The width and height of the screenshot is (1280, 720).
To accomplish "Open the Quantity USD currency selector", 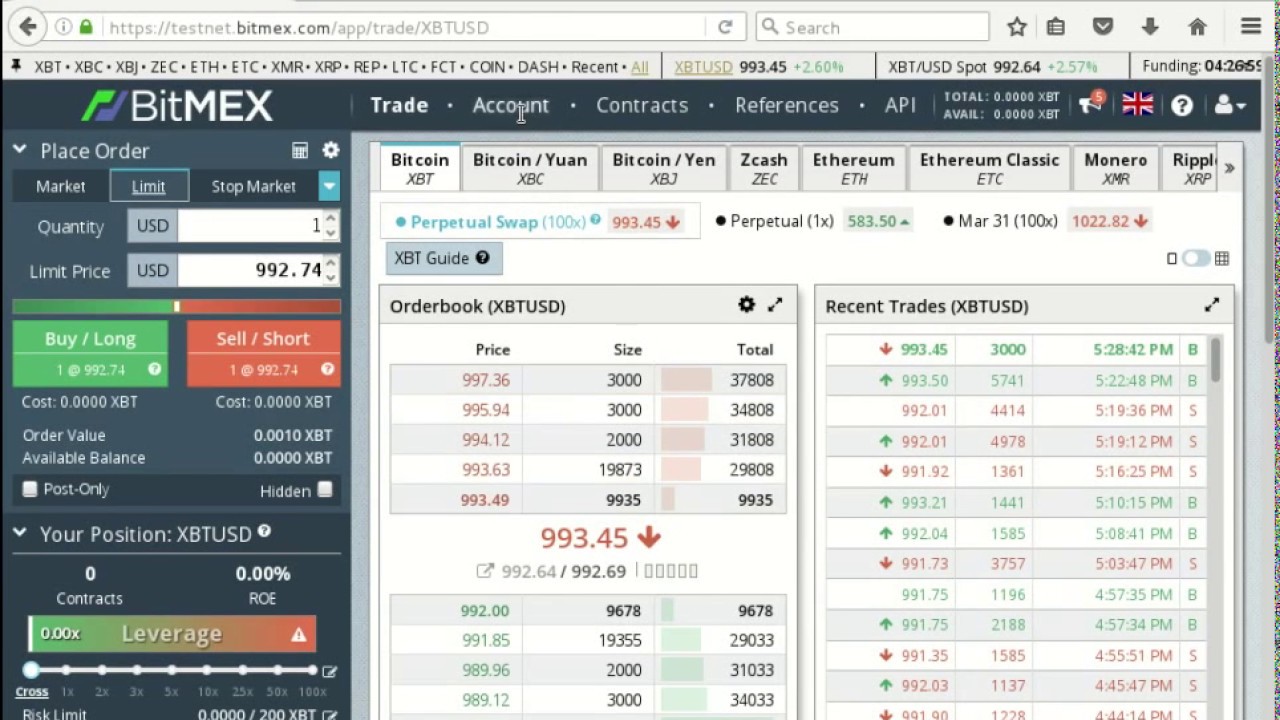I will click(x=152, y=226).
